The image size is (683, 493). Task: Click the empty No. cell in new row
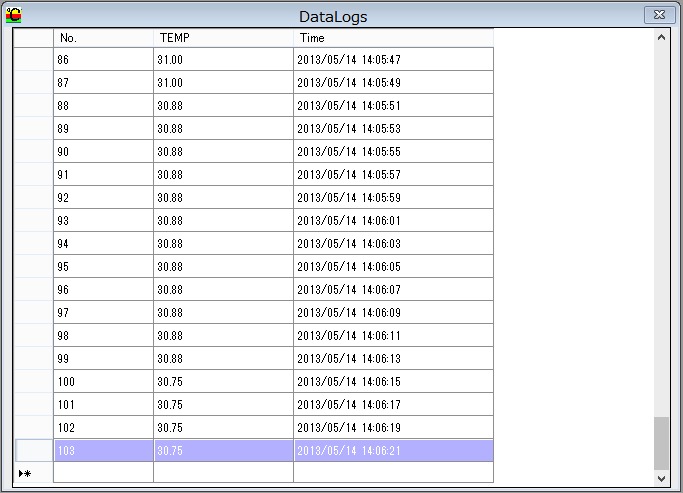(x=103, y=473)
